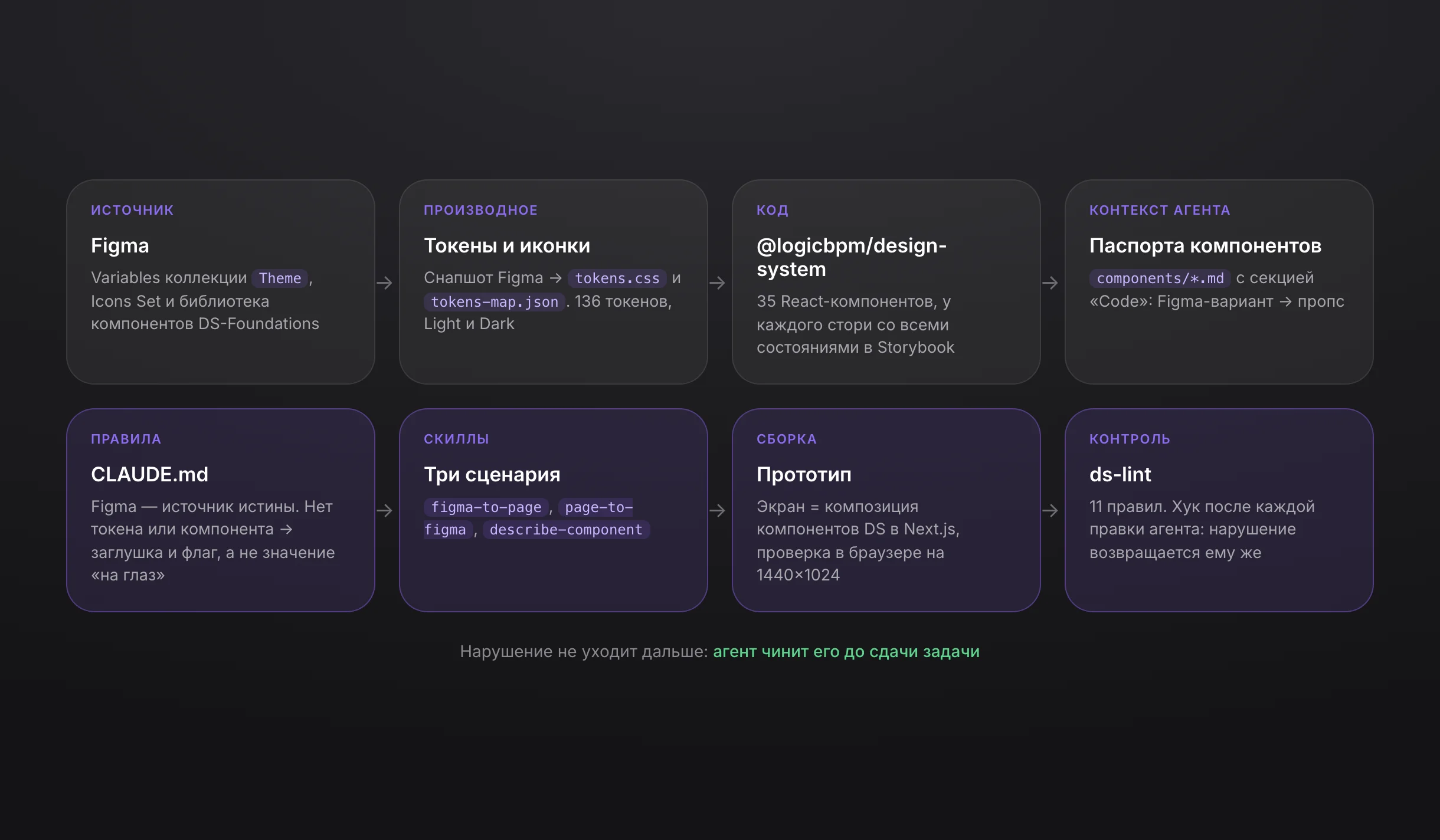This screenshot has height=840, width=1440.
Task: Select the ds-lint heading
Action: (x=1120, y=474)
